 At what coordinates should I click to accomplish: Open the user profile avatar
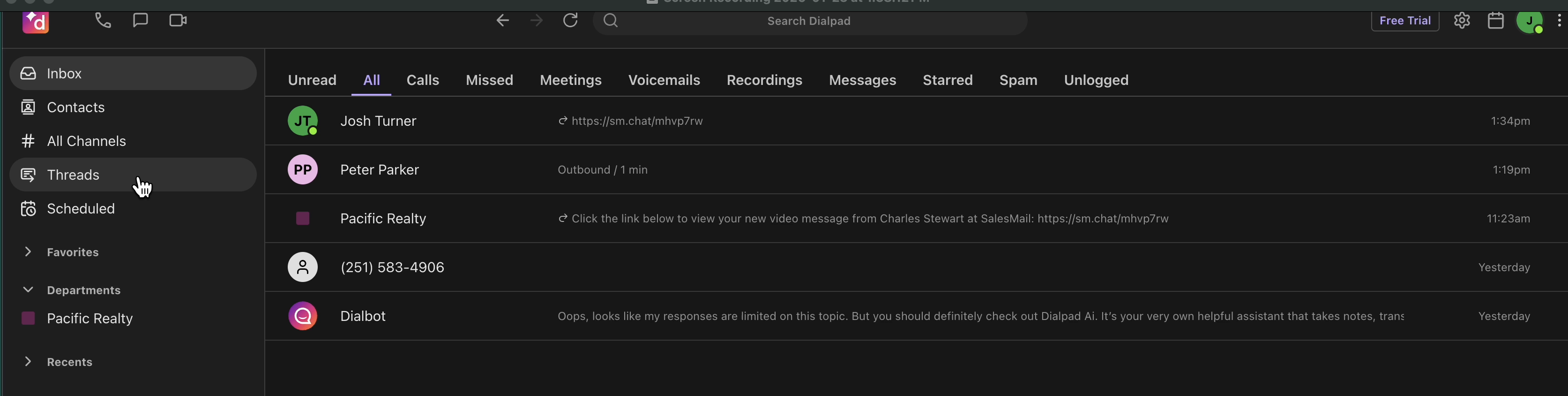point(1529,21)
